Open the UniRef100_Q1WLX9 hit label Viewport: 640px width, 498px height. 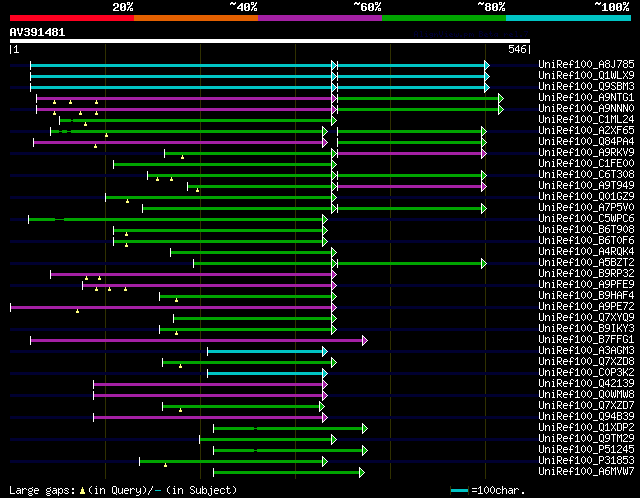coord(586,76)
